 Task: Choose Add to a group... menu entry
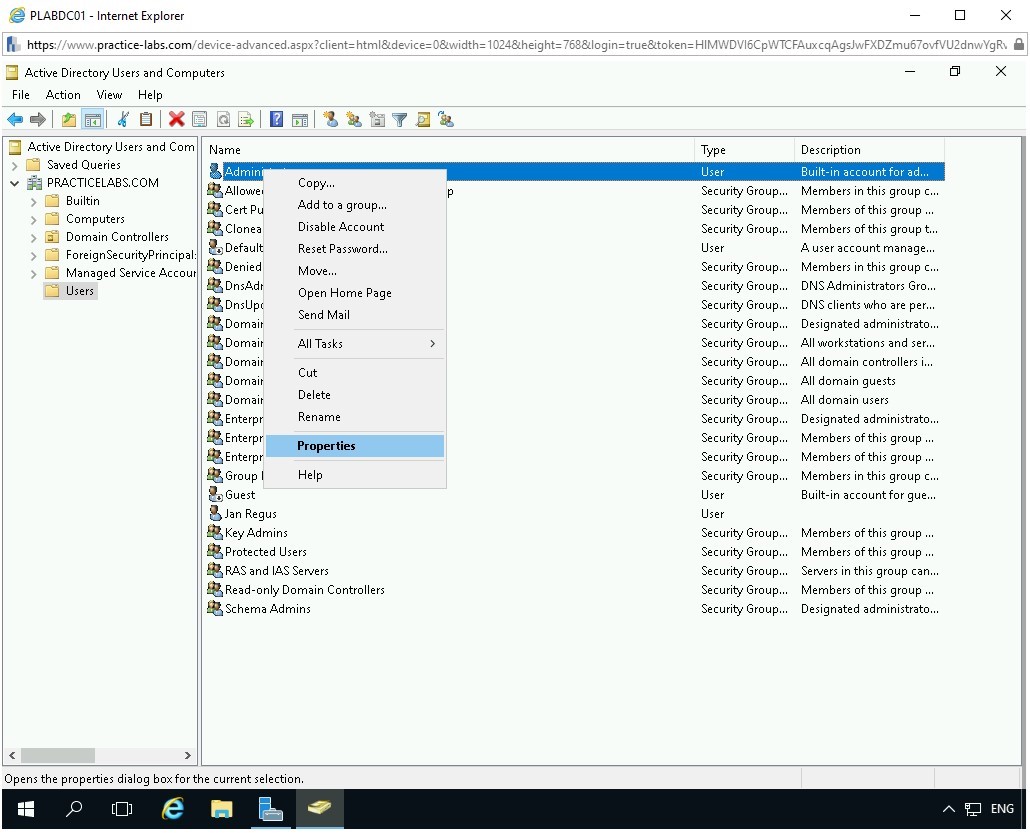coord(355,205)
